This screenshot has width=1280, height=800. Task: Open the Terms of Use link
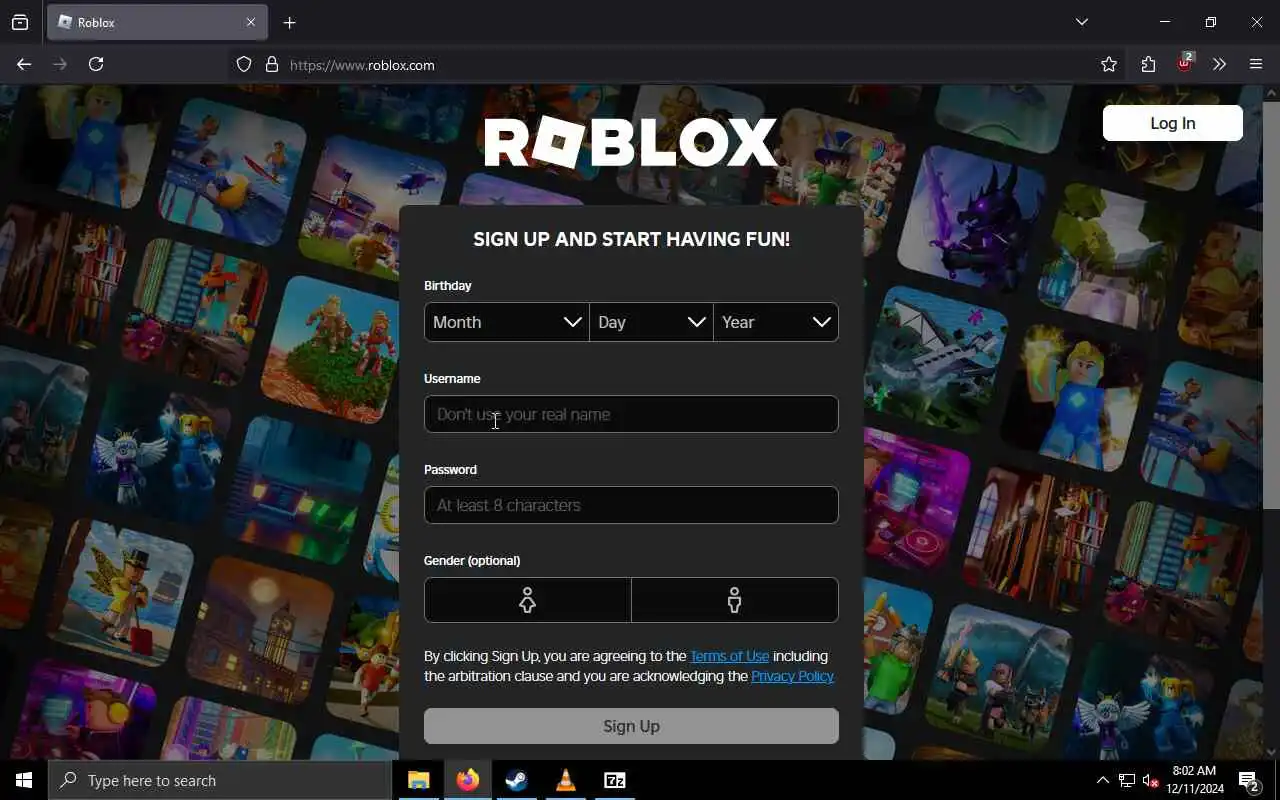[x=730, y=656]
